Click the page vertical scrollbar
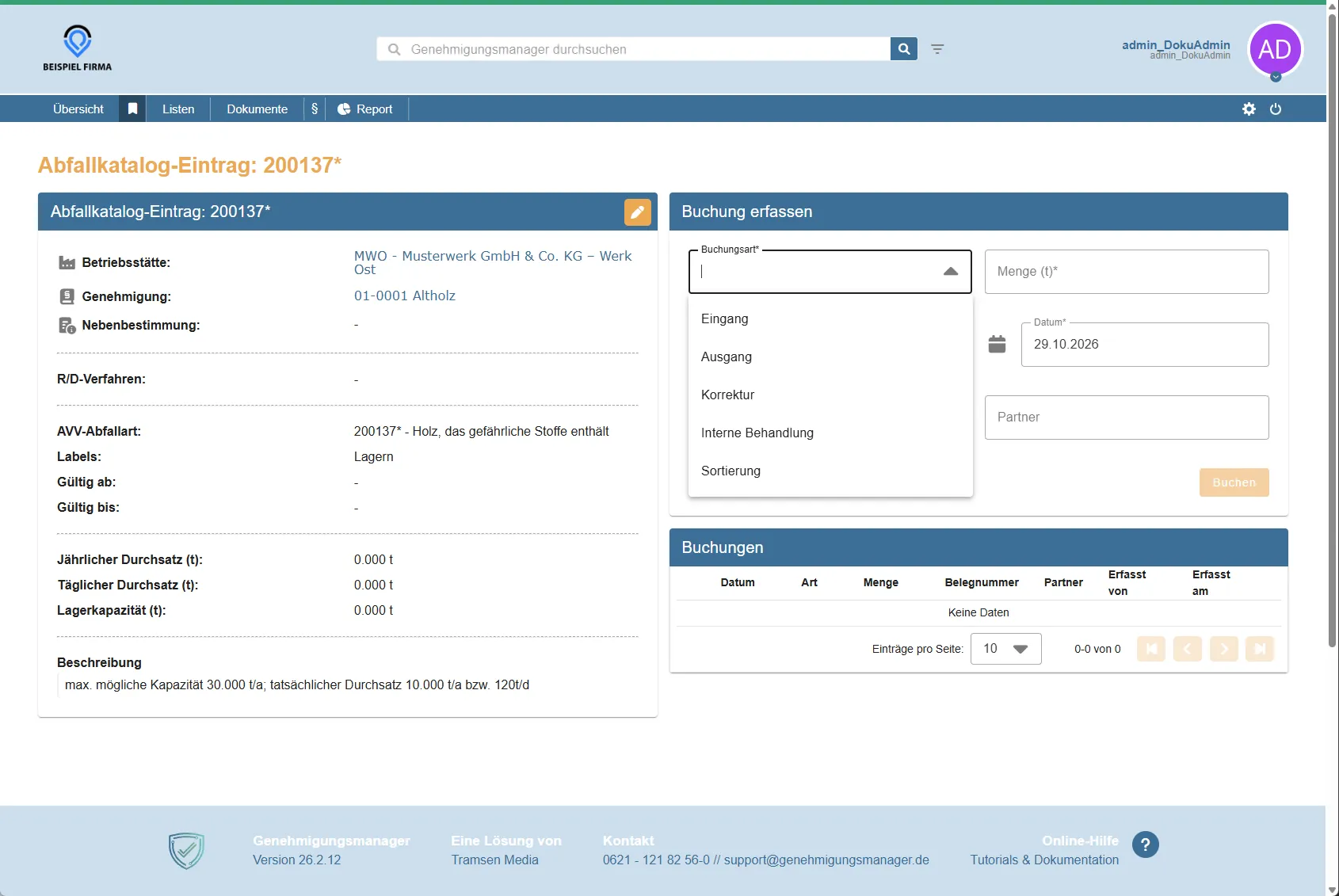The image size is (1339, 896). click(x=1333, y=329)
